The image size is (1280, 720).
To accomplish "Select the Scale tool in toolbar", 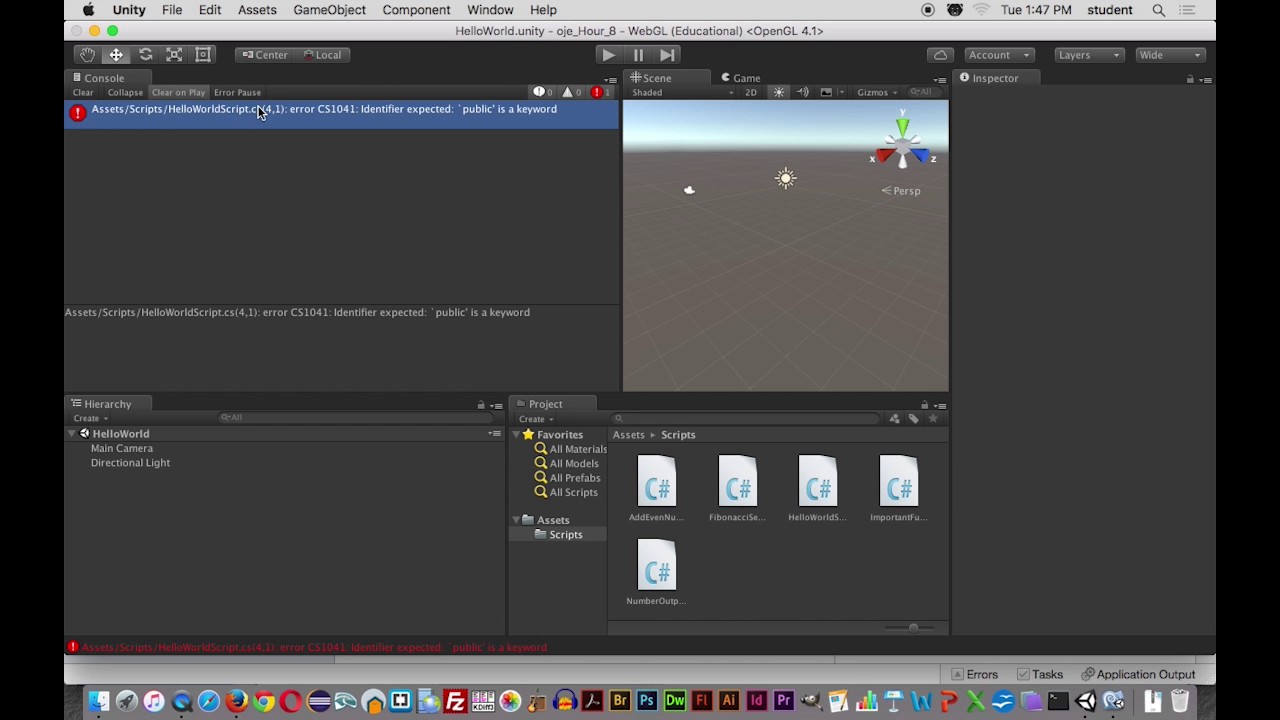I will click(x=174, y=55).
